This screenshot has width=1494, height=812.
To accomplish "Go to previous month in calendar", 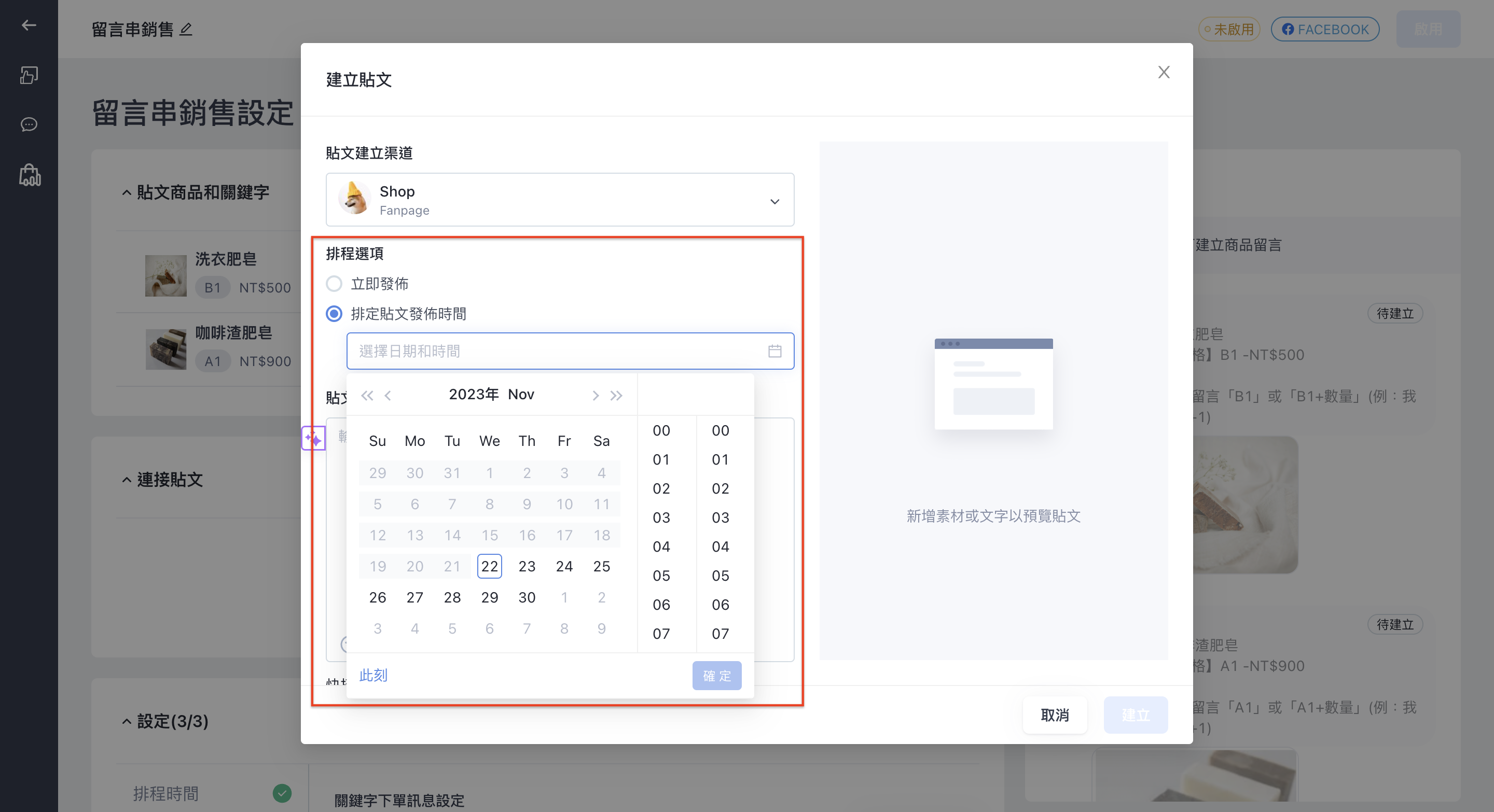I will [x=388, y=395].
